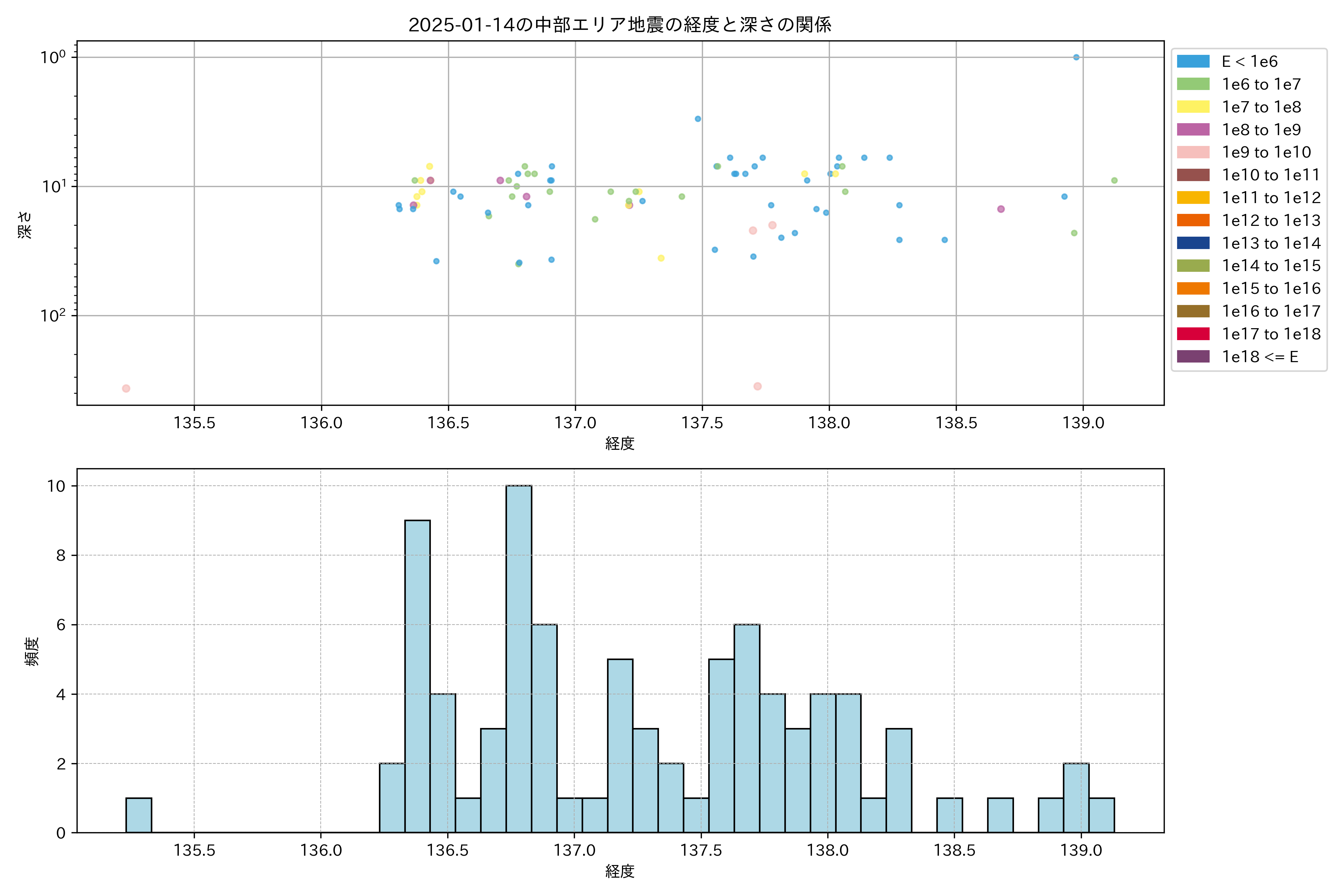Click the isolated leftmost histogram bar
1344x896 pixels.
coord(139,815)
